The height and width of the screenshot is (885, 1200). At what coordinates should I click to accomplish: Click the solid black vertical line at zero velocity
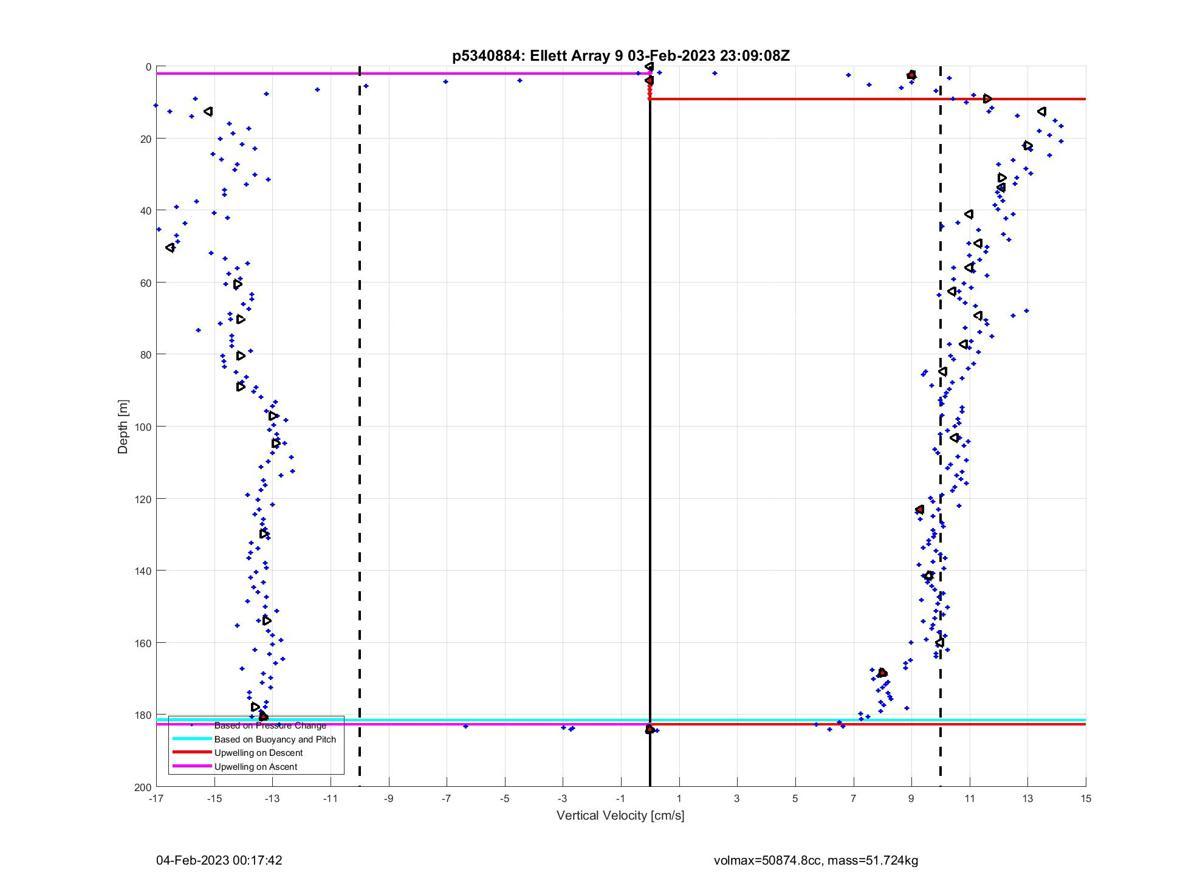[x=650, y=427]
